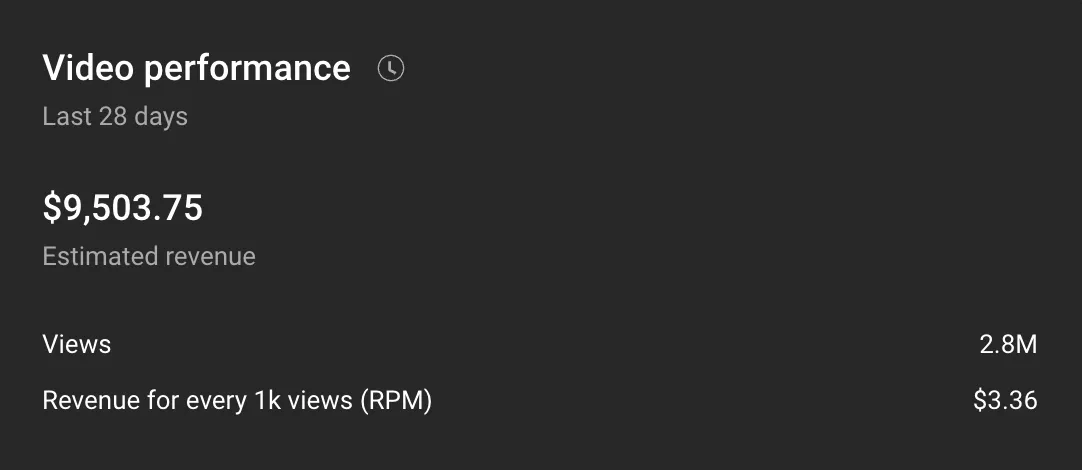Screen dimensions: 1082x470
Task: Select the dollar sign of $9,503.75
Action: tap(52, 208)
